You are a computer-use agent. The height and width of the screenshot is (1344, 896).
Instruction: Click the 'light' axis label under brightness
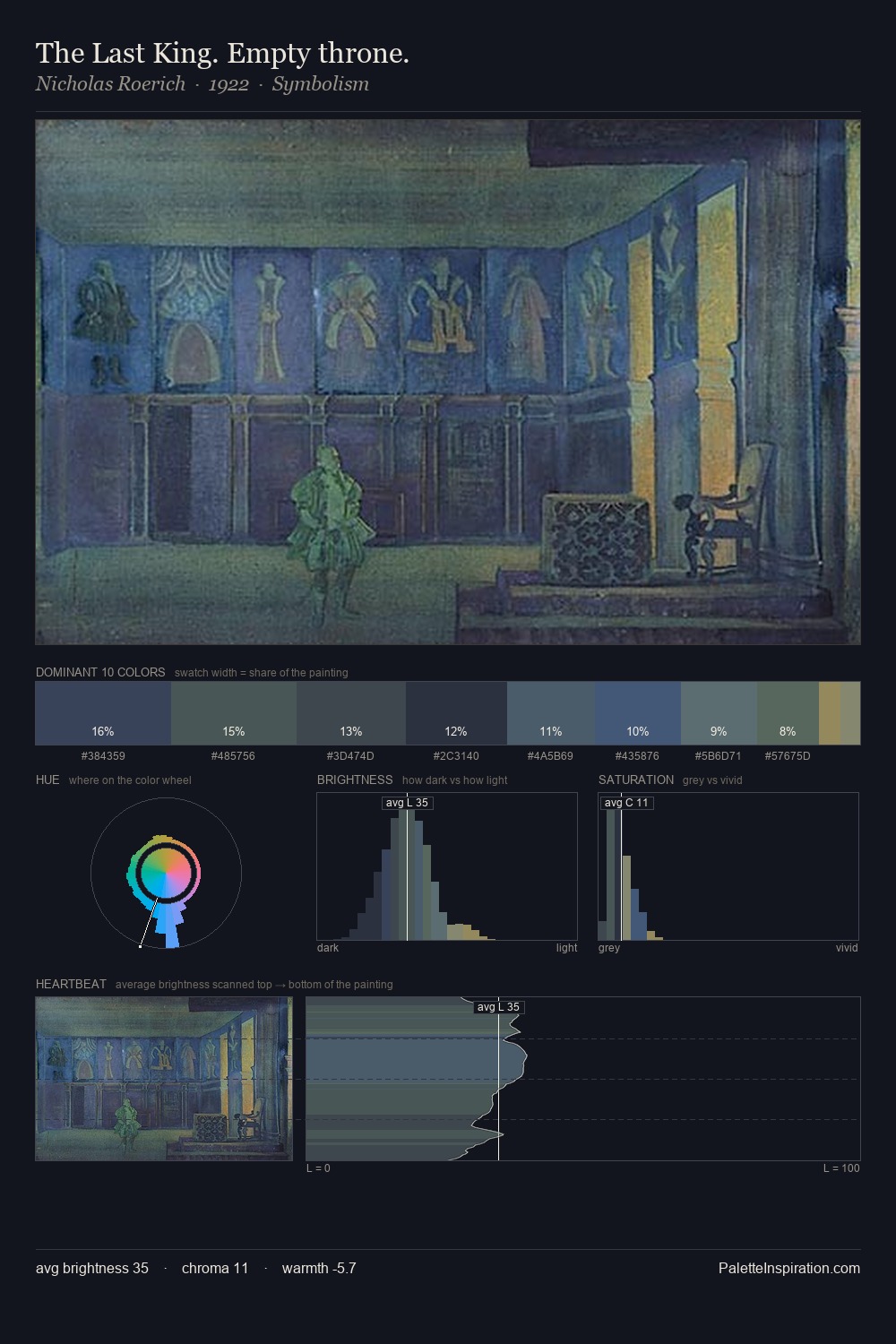coord(566,948)
